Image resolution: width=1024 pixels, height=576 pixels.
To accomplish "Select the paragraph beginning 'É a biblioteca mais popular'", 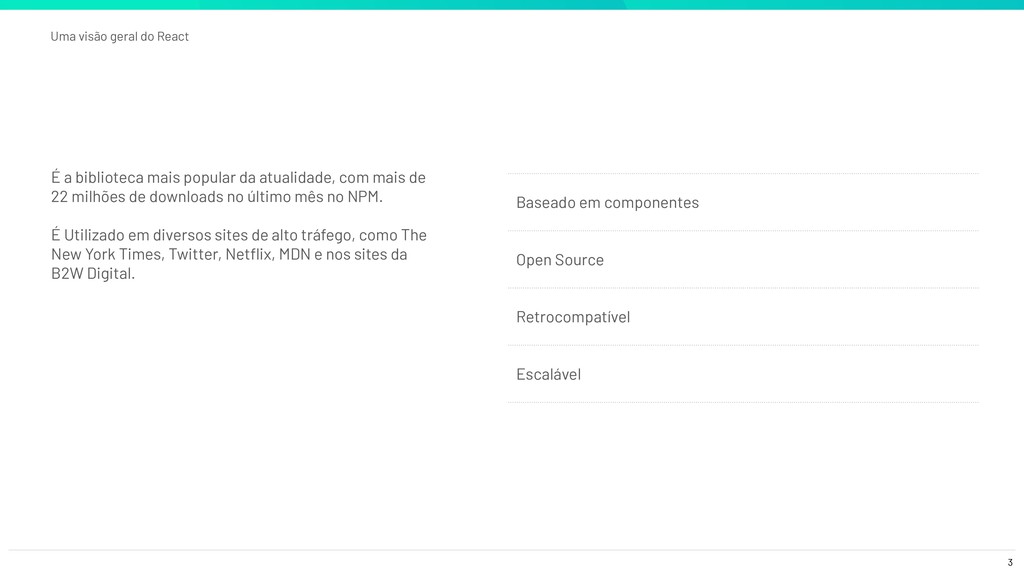I will [x=238, y=187].
